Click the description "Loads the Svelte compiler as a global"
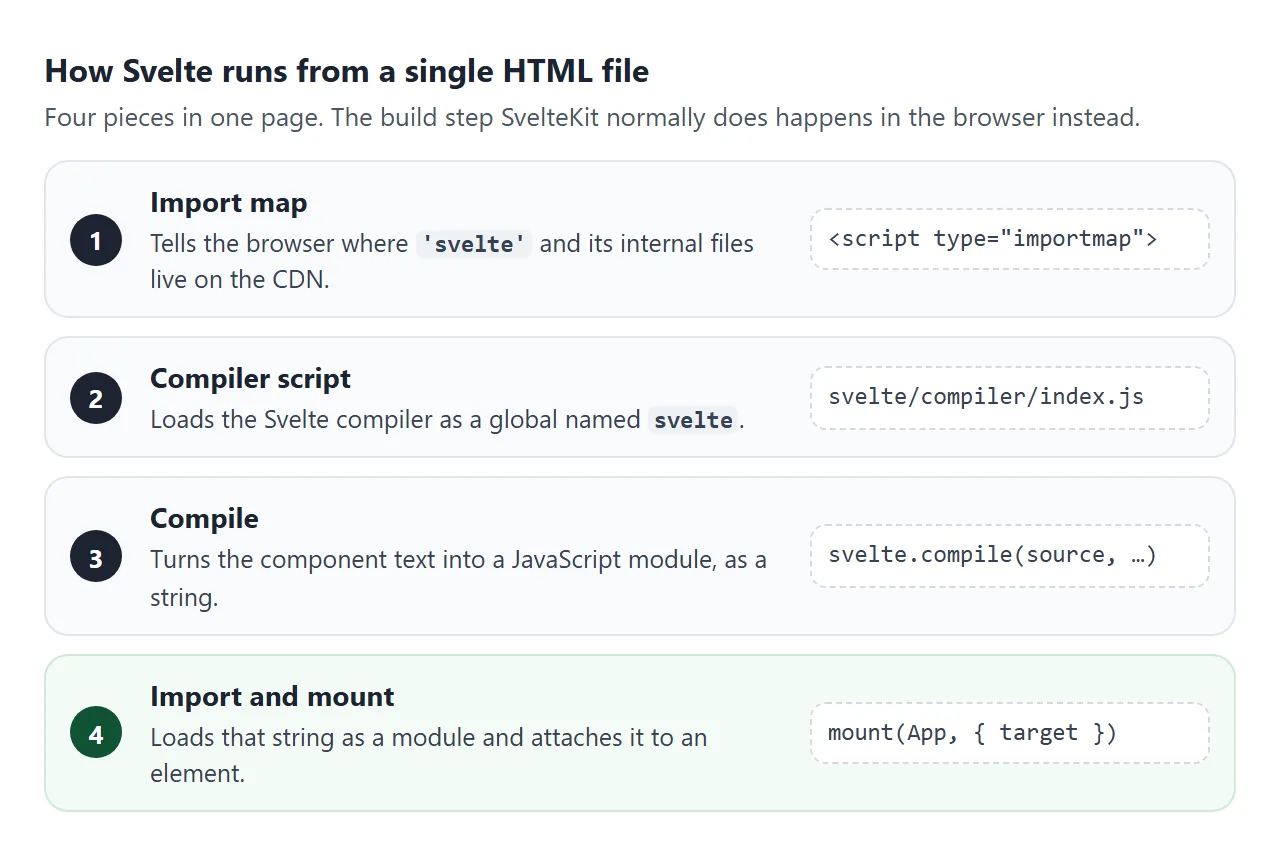Image resolution: width=1280 pixels, height=864 pixels. point(448,420)
